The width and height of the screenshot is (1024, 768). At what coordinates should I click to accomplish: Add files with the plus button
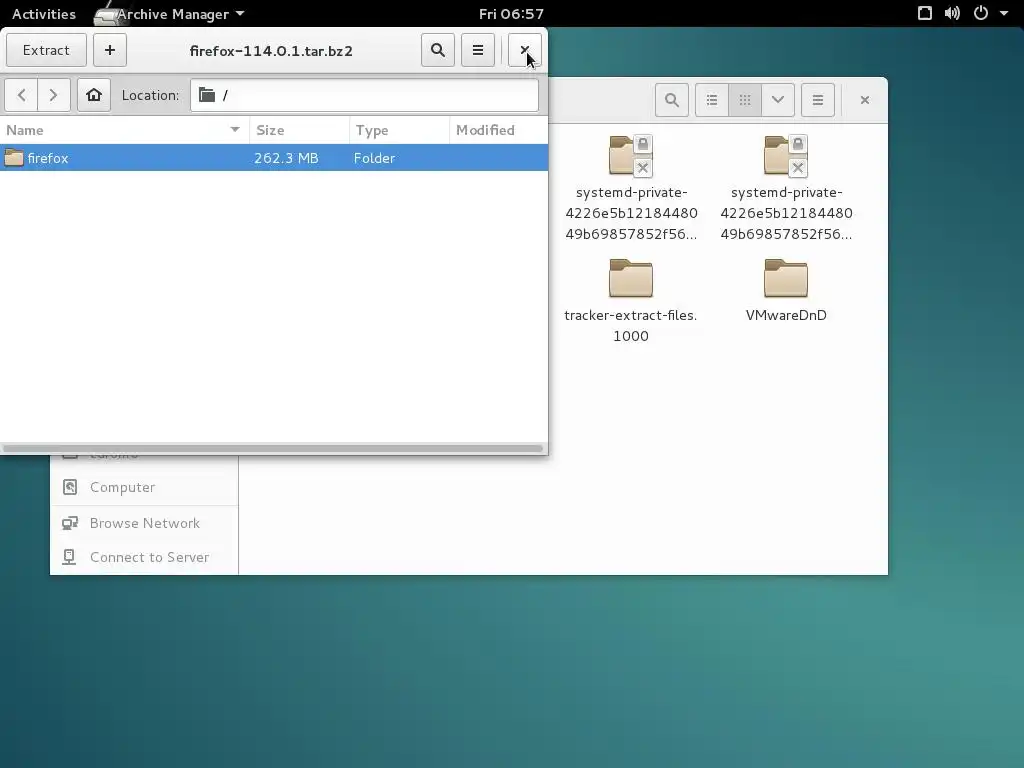(x=110, y=50)
